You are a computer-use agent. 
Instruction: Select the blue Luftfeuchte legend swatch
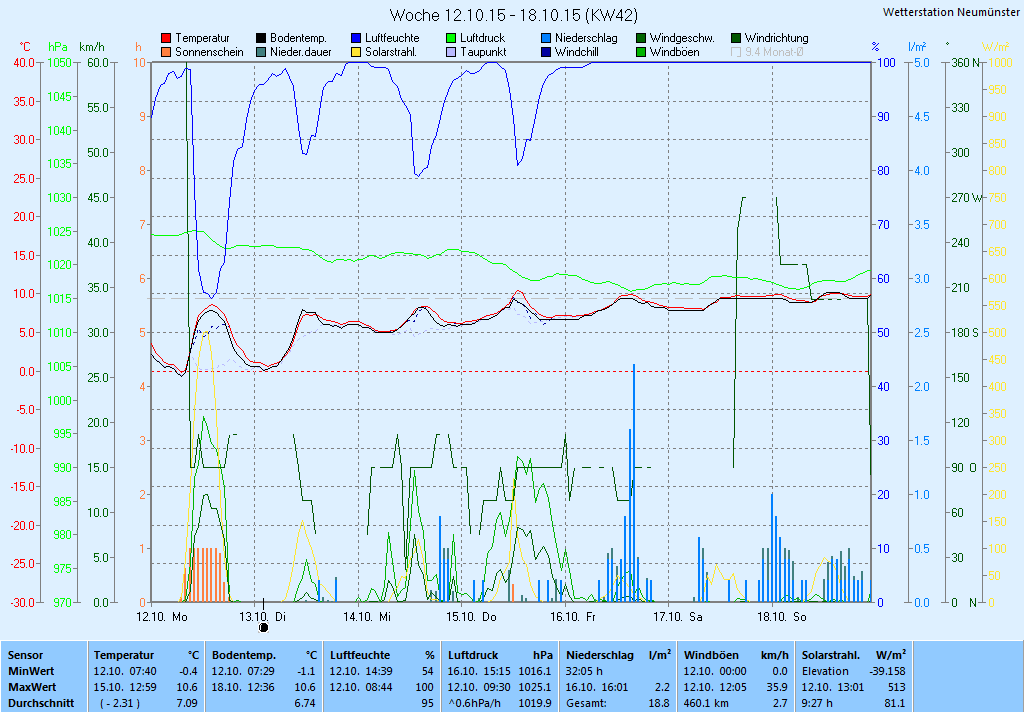pos(355,39)
